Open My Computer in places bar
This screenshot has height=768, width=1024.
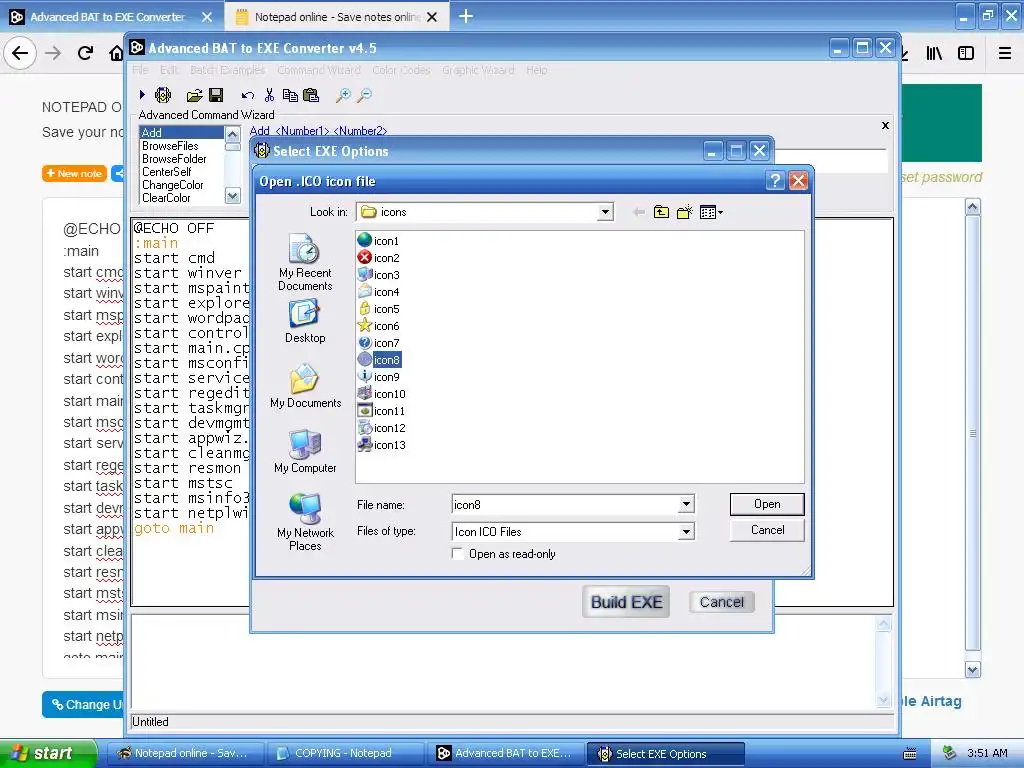(x=305, y=451)
